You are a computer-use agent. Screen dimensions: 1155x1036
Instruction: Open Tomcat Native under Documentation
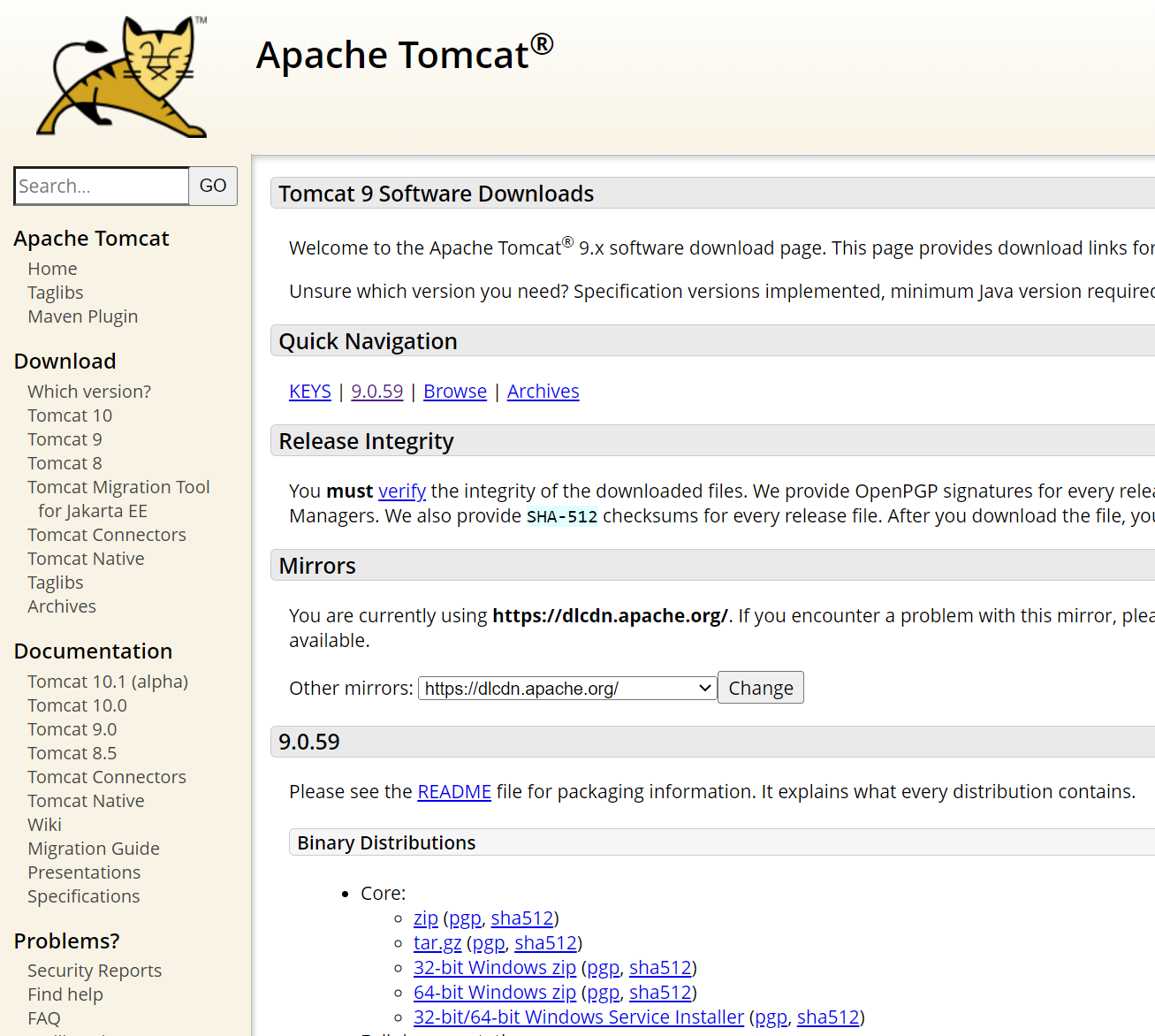[x=86, y=801]
